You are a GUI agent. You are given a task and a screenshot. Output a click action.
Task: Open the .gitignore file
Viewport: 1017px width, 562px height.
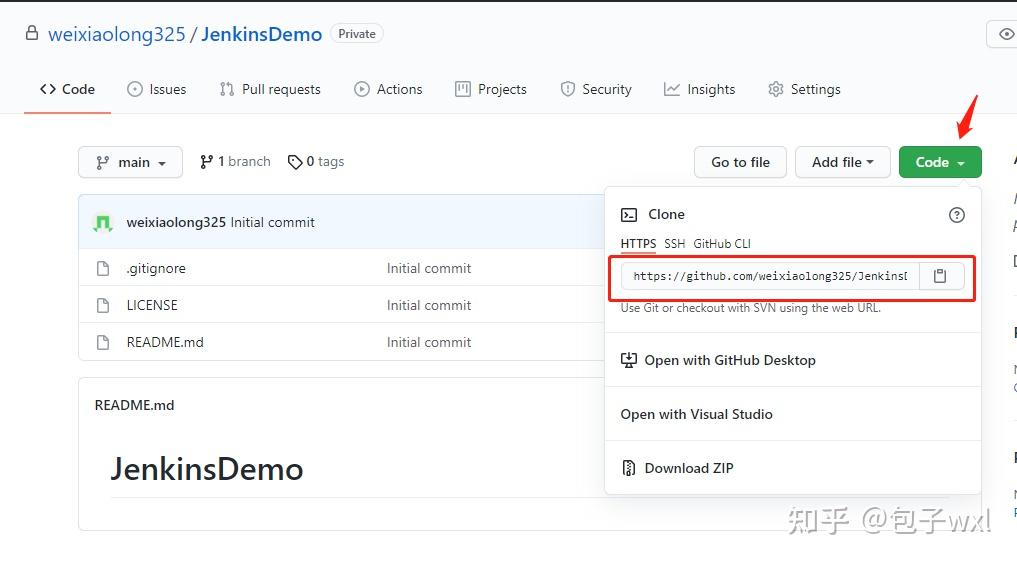[x=156, y=268]
